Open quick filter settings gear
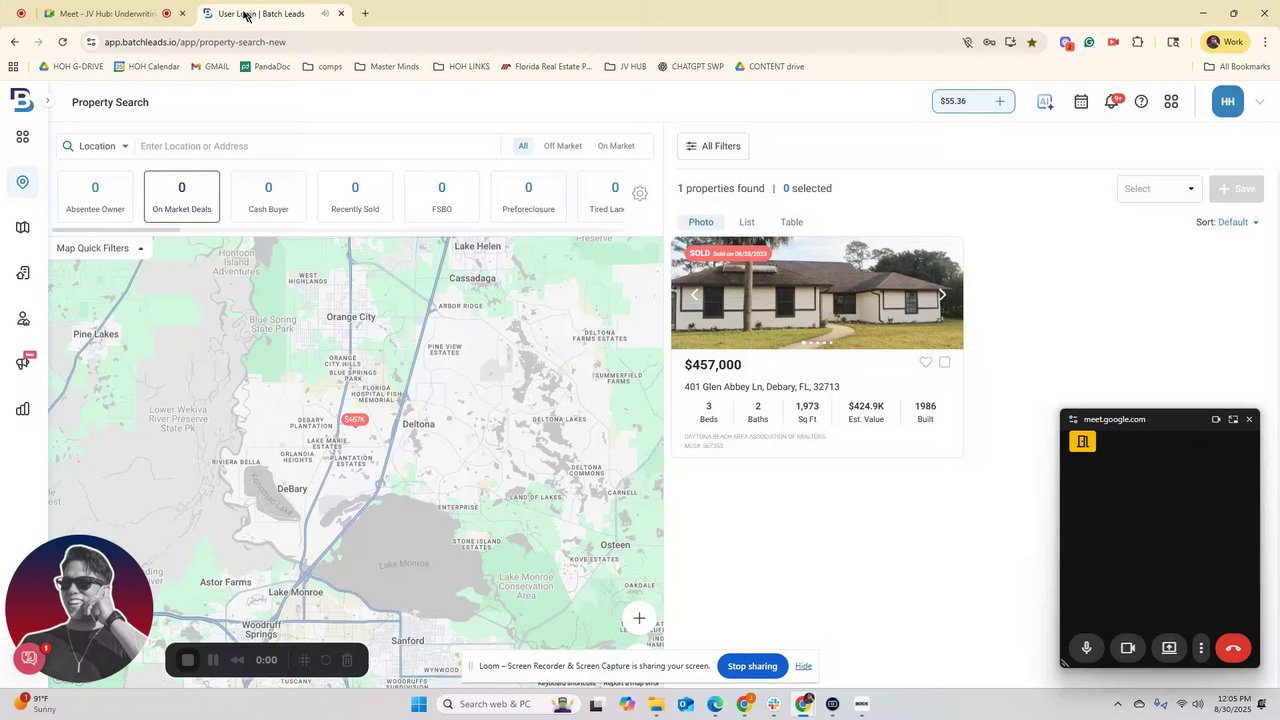The width and height of the screenshot is (1280, 720). click(640, 193)
